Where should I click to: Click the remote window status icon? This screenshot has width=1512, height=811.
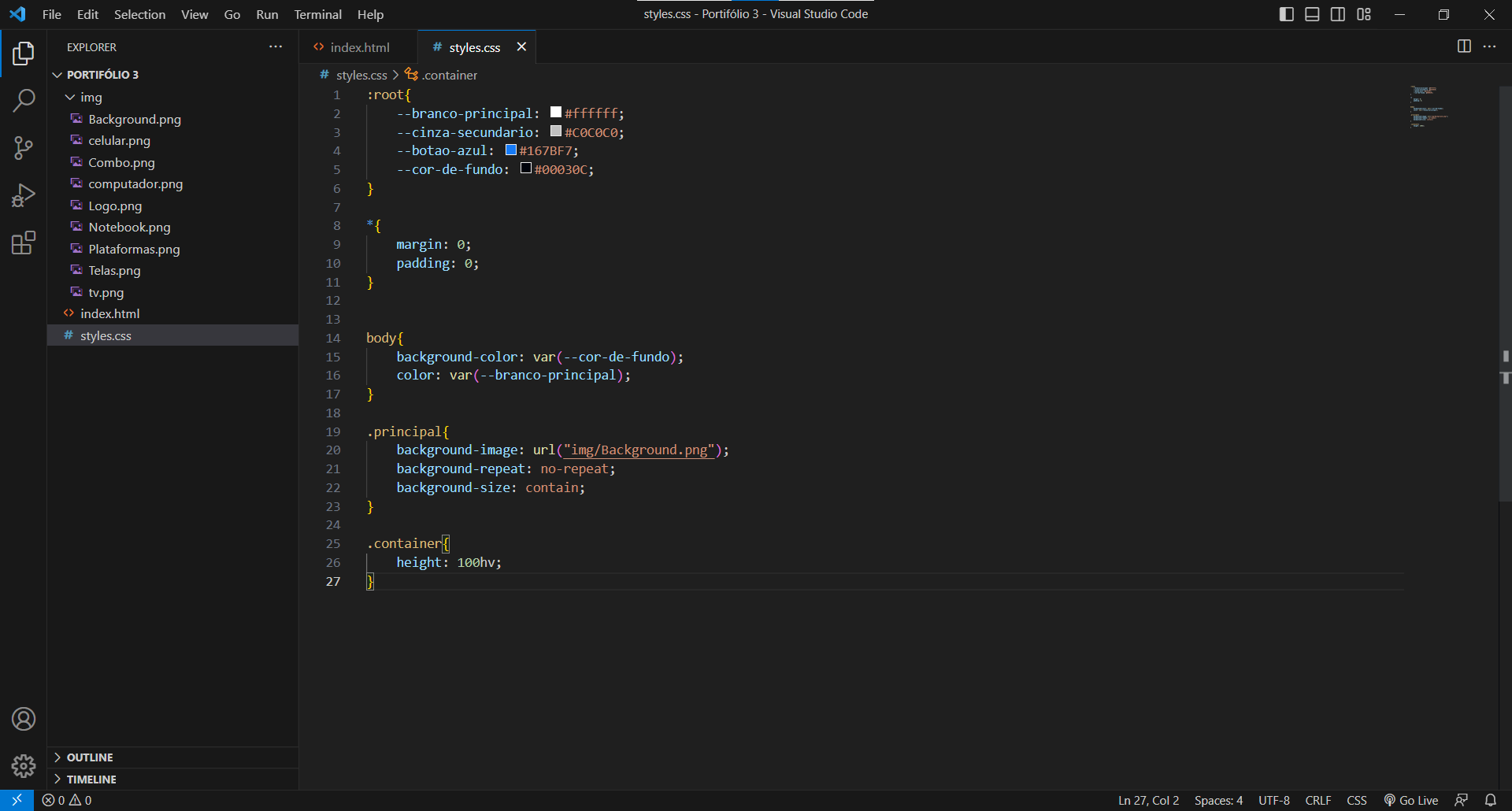[17, 800]
